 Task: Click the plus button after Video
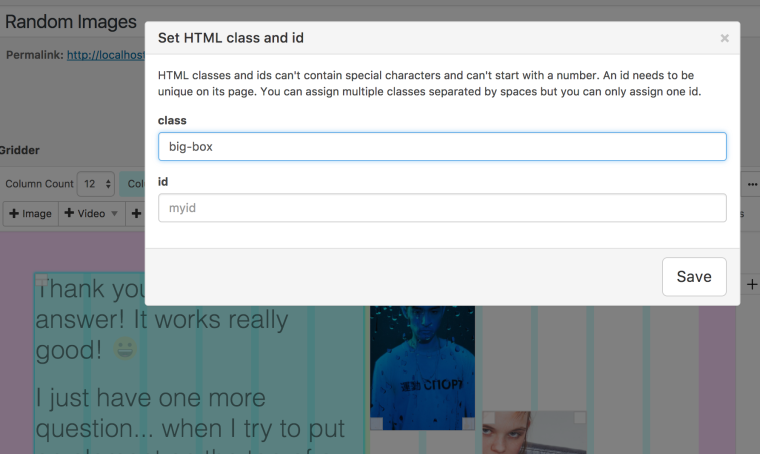coord(135,213)
